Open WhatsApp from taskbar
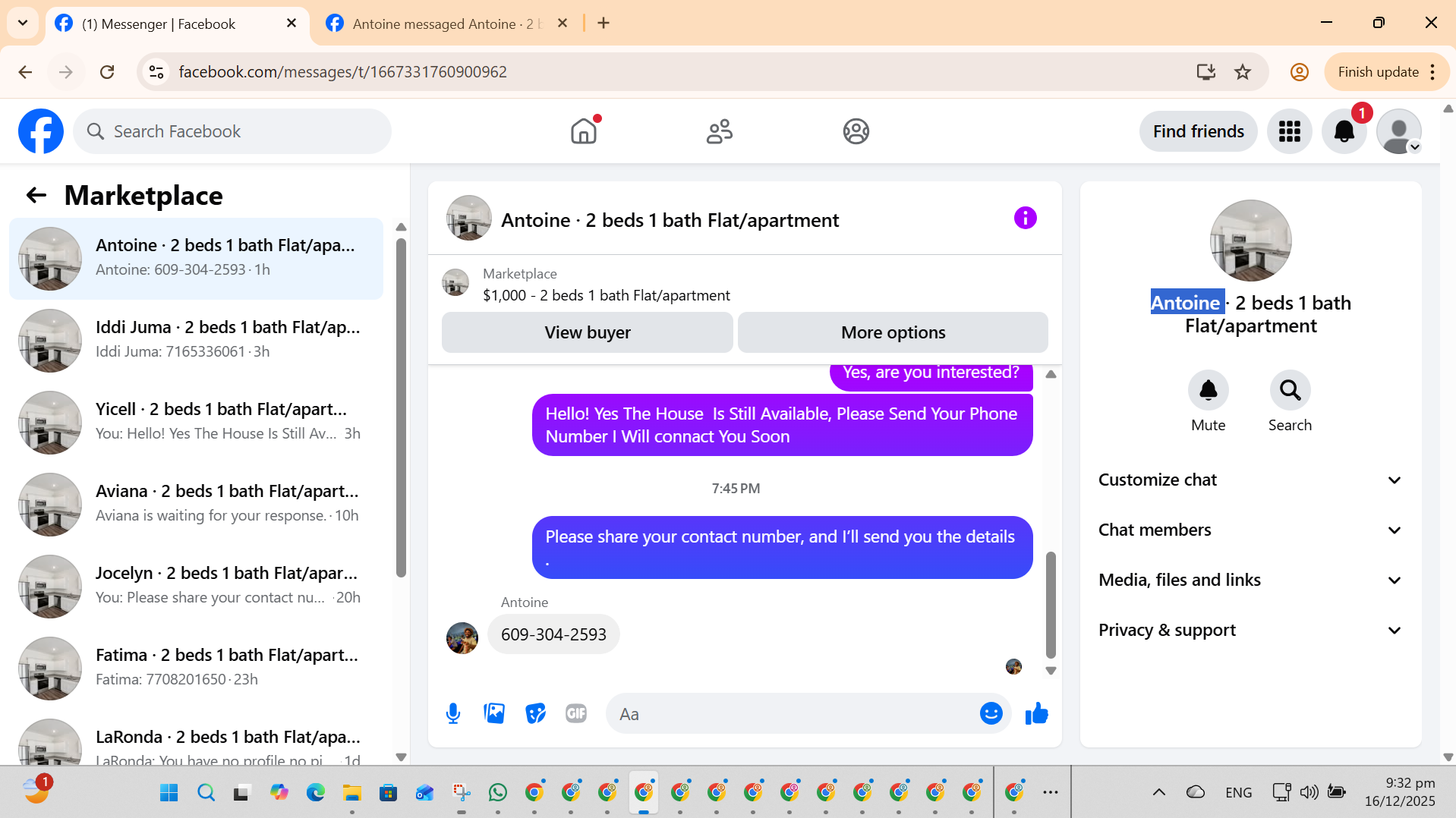The height and width of the screenshot is (818, 1456). click(x=498, y=792)
